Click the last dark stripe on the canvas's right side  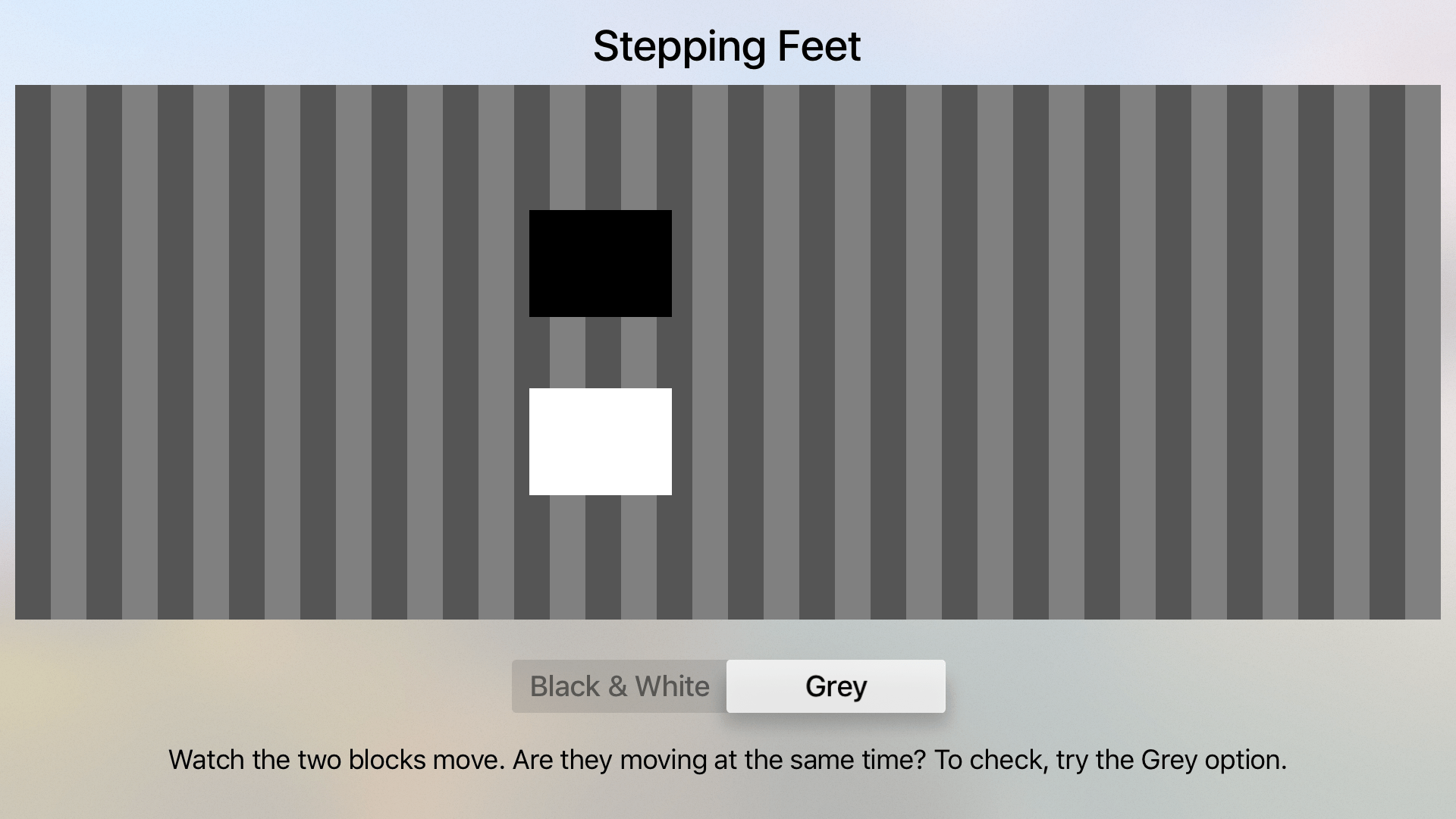pos(1387,352)
